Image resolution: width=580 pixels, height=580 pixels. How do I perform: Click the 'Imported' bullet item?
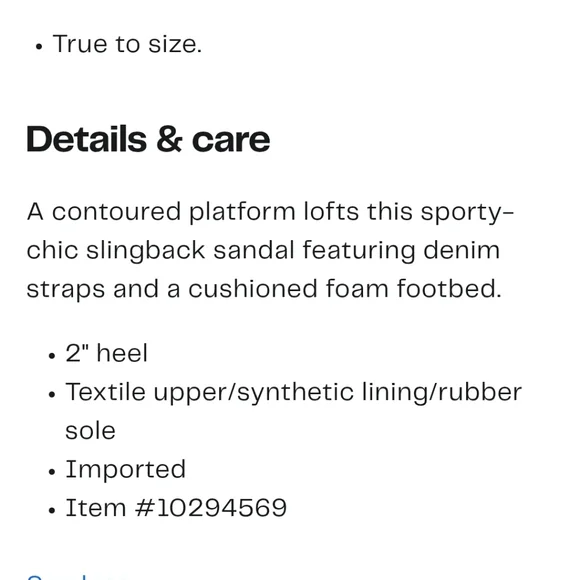tap(125, 469)
